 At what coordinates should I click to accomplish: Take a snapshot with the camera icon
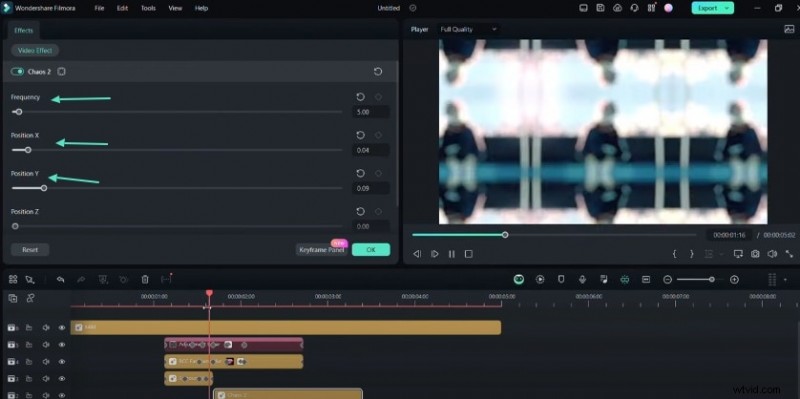(x=755, y=254)
